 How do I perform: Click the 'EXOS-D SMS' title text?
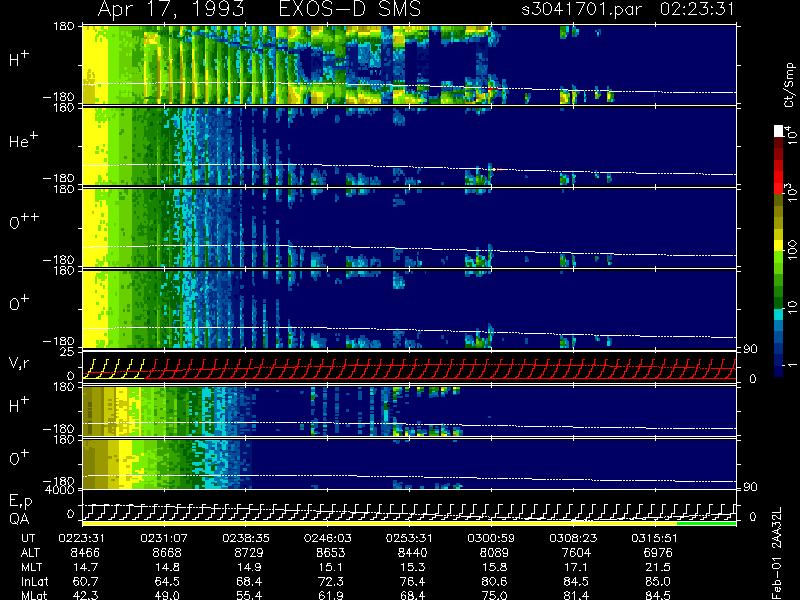[350, 9]
